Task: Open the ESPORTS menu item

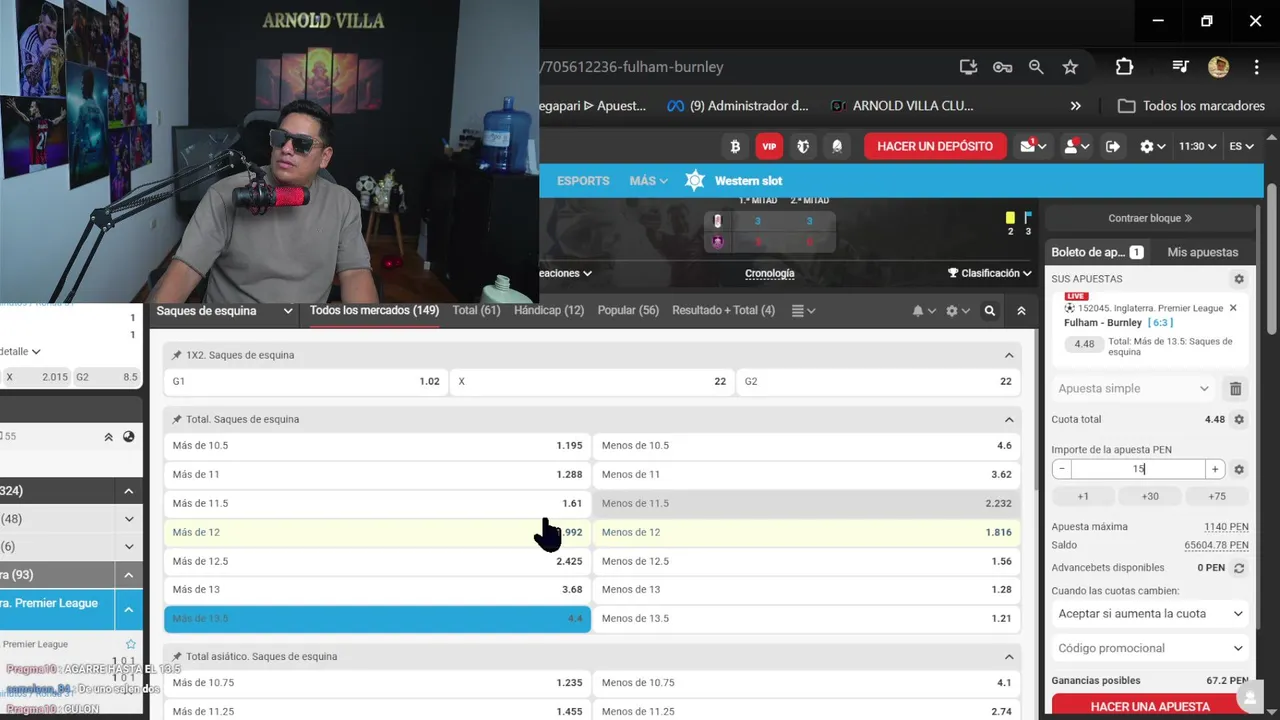Action: (x=583, y=181)
